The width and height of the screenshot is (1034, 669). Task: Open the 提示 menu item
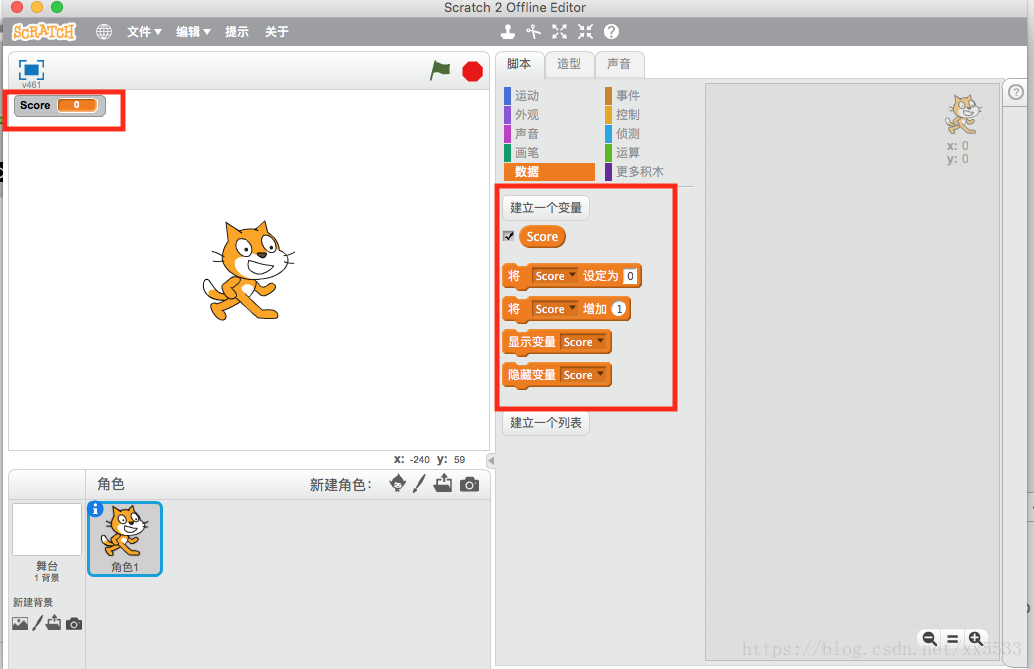(x=237, y=32)
